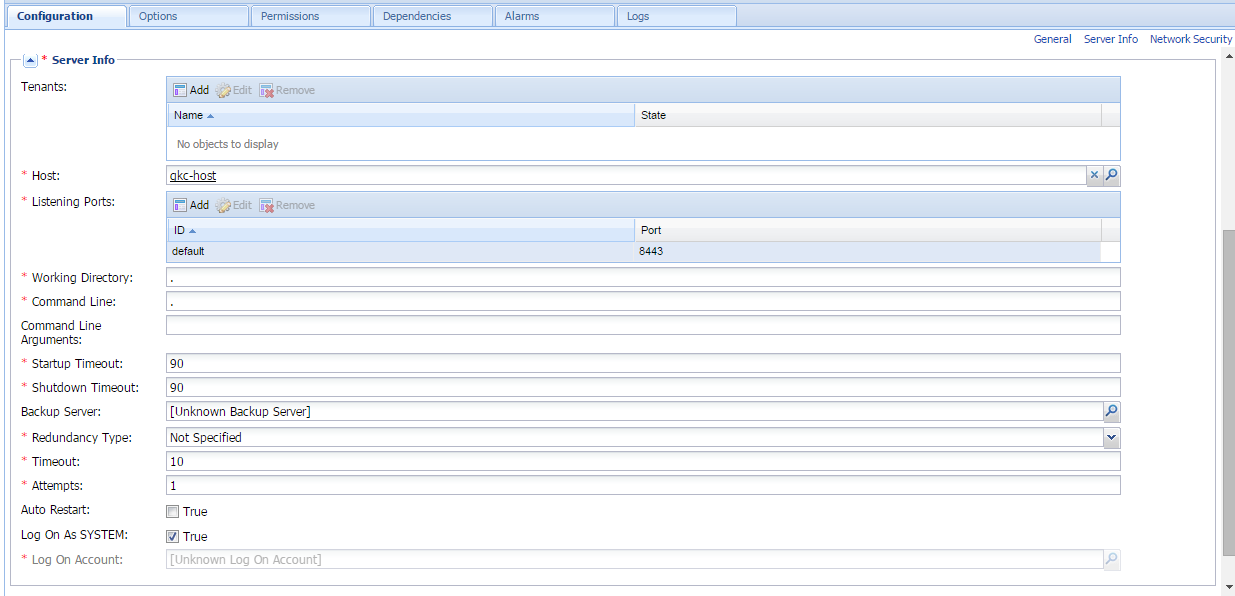1235x596 pixels.
Task: Collapse the Server Info section
Action: 30,61
